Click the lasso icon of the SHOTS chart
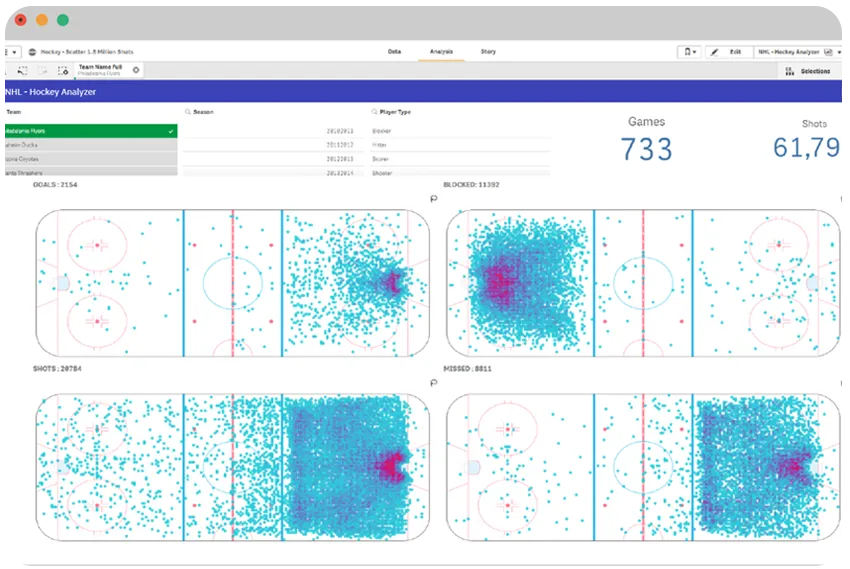This screenshot has height=569, width=850. coord(434,383)
